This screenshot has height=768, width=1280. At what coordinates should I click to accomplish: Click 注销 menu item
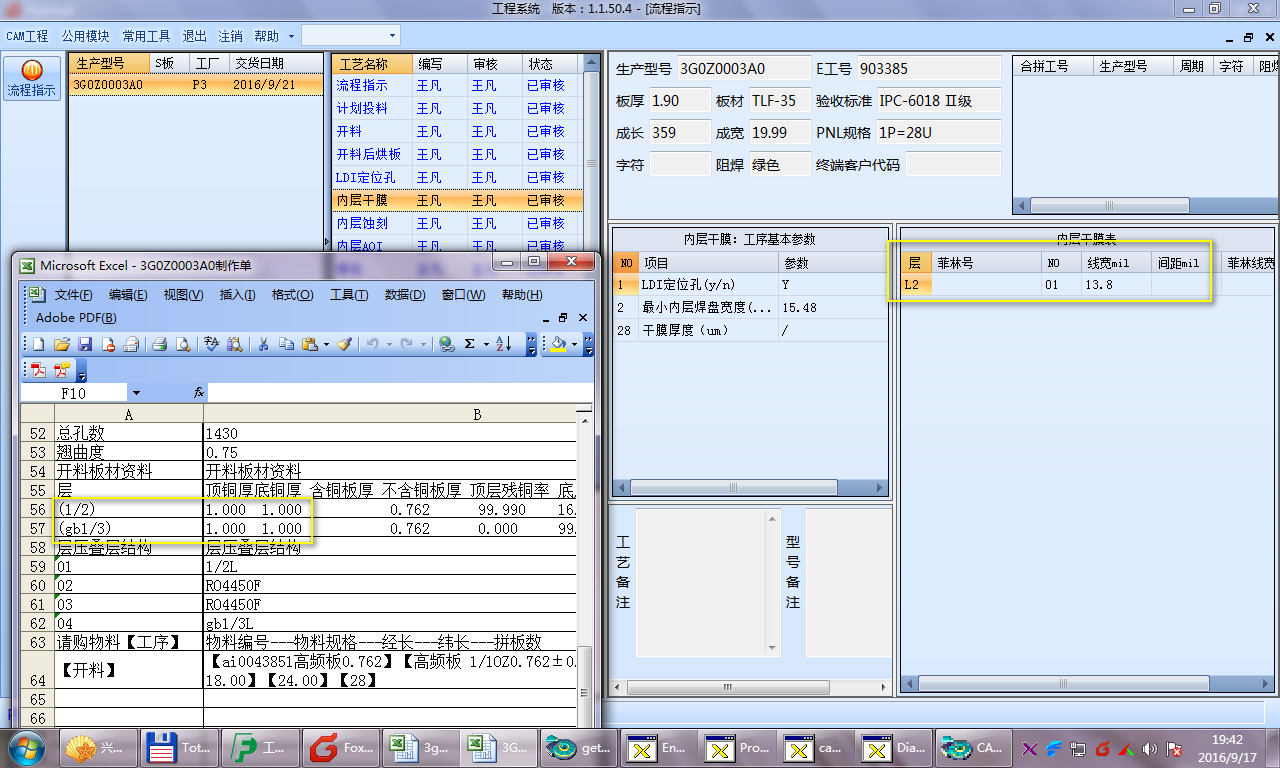pyautogui.click(x=230, y=35)
